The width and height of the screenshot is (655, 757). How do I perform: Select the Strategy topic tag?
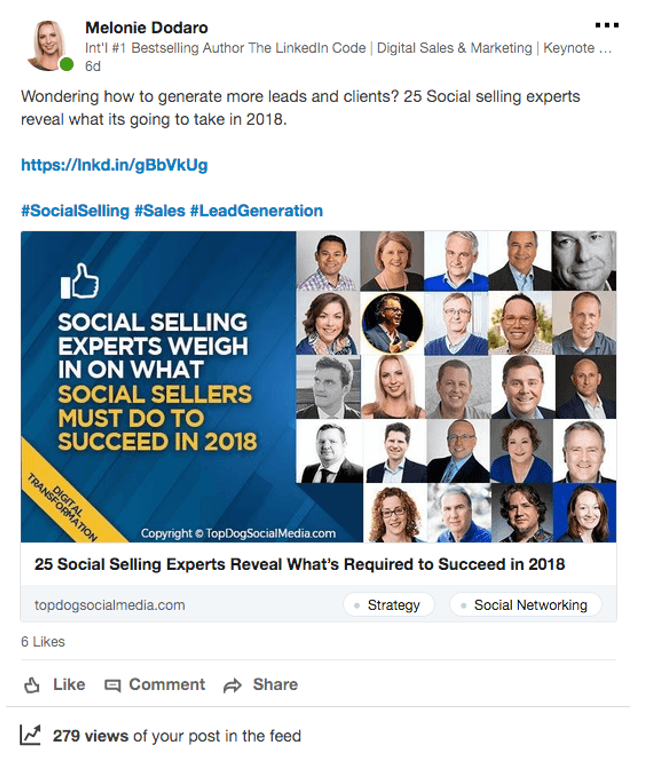[x=388, y=605]
